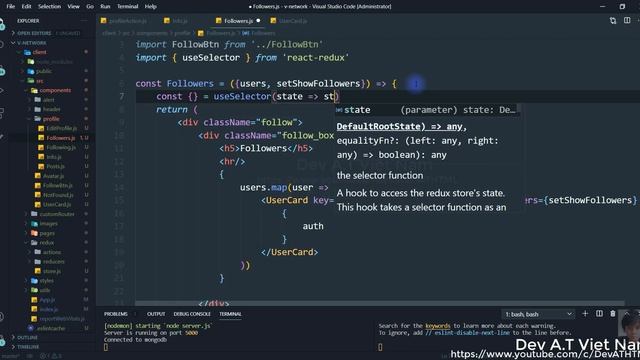Expand the Outline section

click(27, 338)
